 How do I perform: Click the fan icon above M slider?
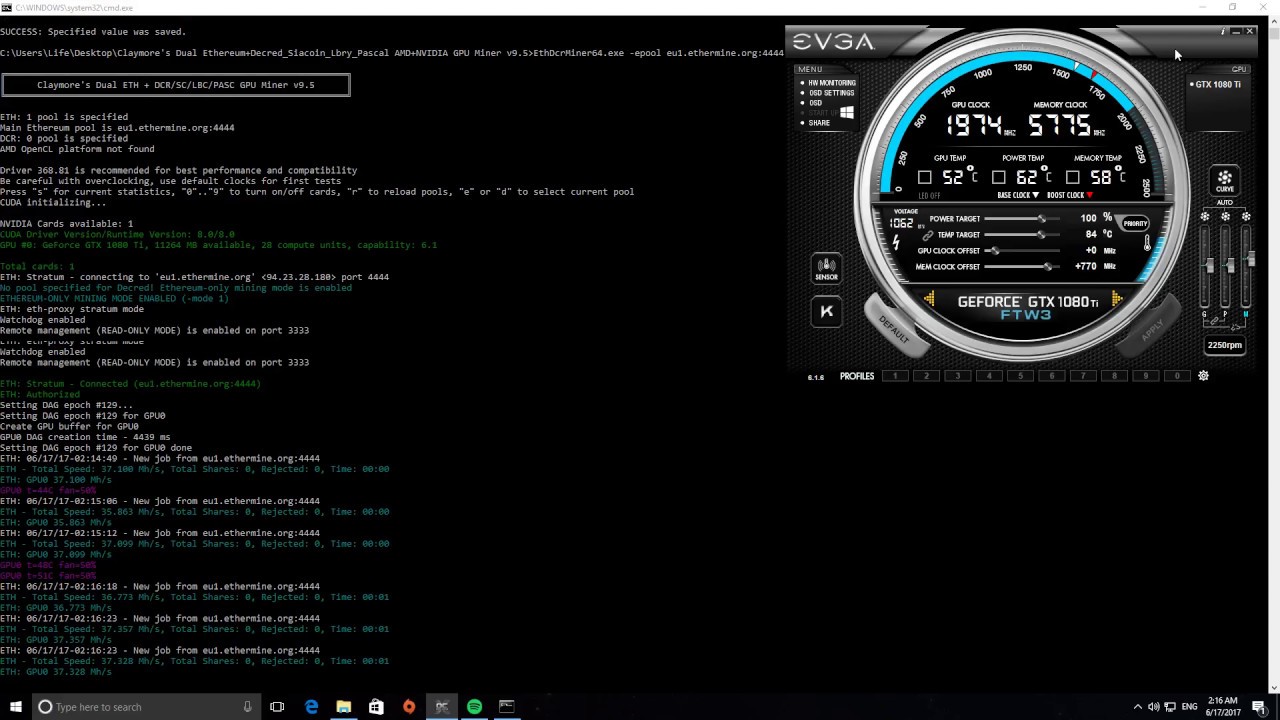(1246, 217)
